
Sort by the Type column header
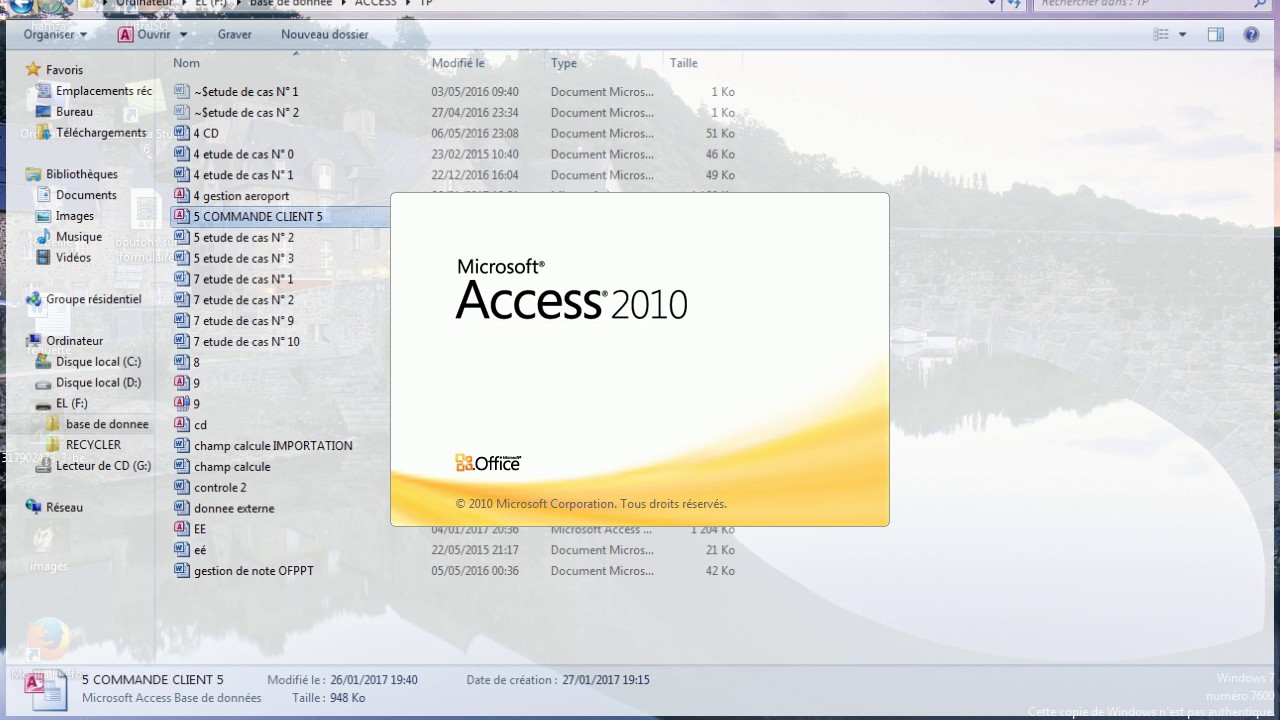click(x=564, y=63)
